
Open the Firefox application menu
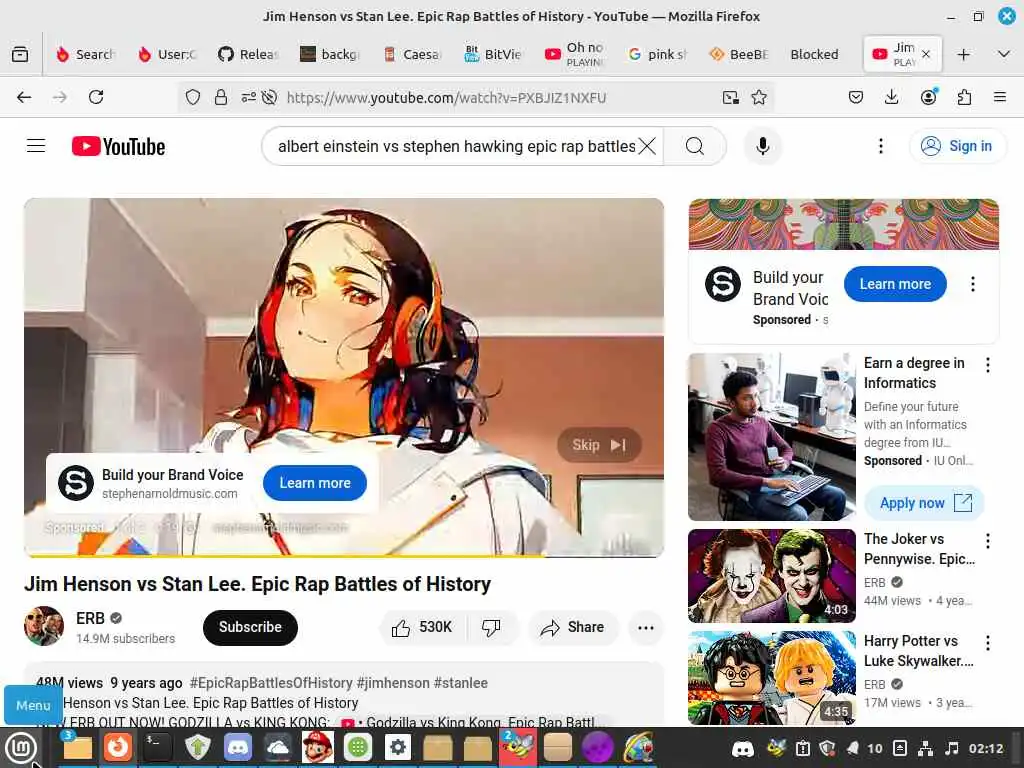point(1000,97)
